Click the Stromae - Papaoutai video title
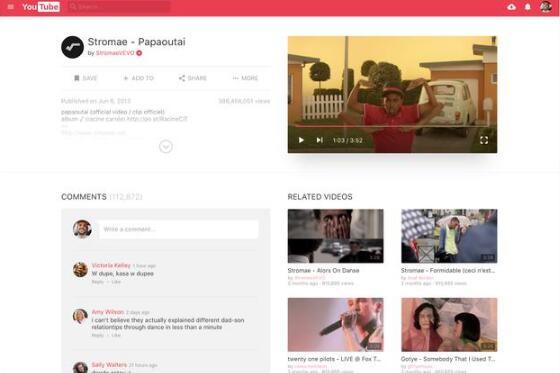The height and width of the screenshot is (373, 560). (136, 42)
